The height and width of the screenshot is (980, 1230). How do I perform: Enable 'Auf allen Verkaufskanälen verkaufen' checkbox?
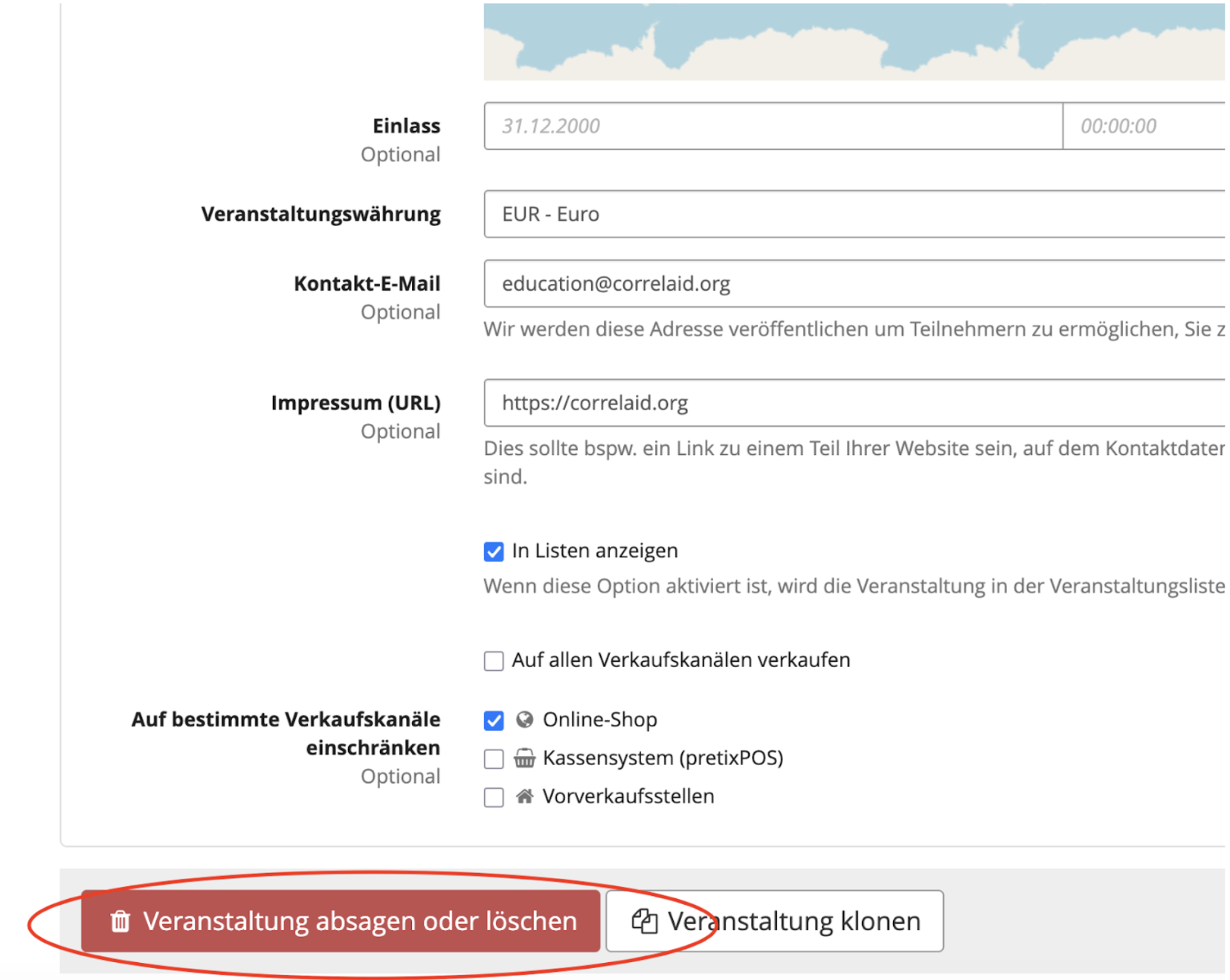(x=494, y=661)
